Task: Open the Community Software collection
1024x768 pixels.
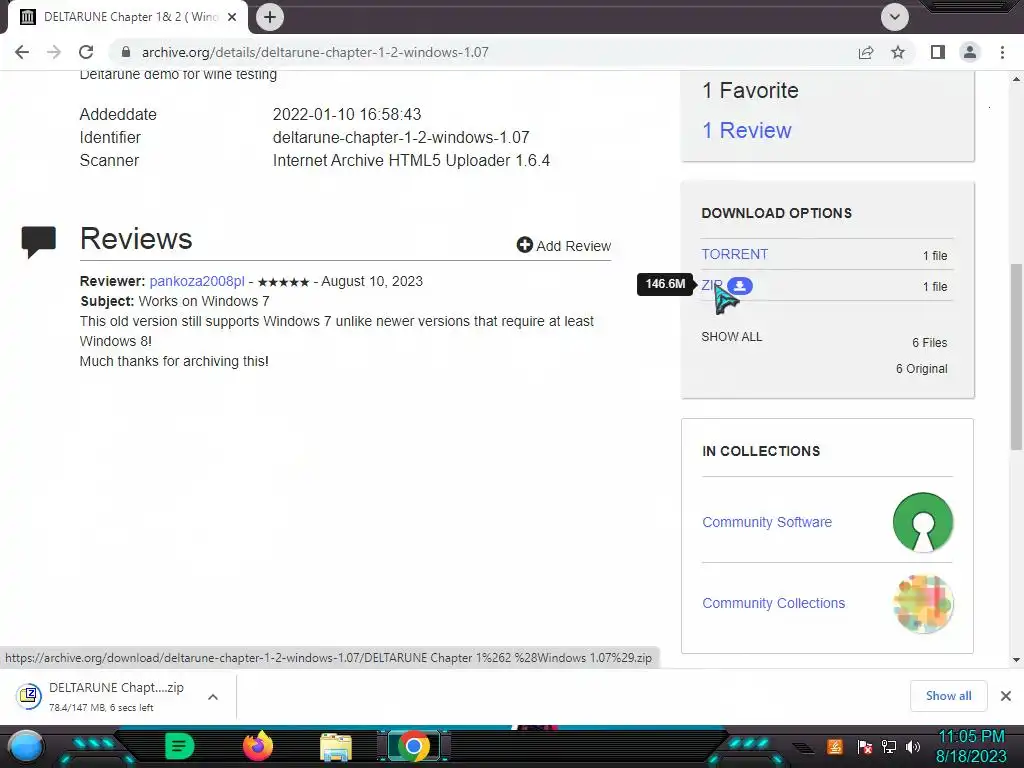Action: click(x=767, y=522)
